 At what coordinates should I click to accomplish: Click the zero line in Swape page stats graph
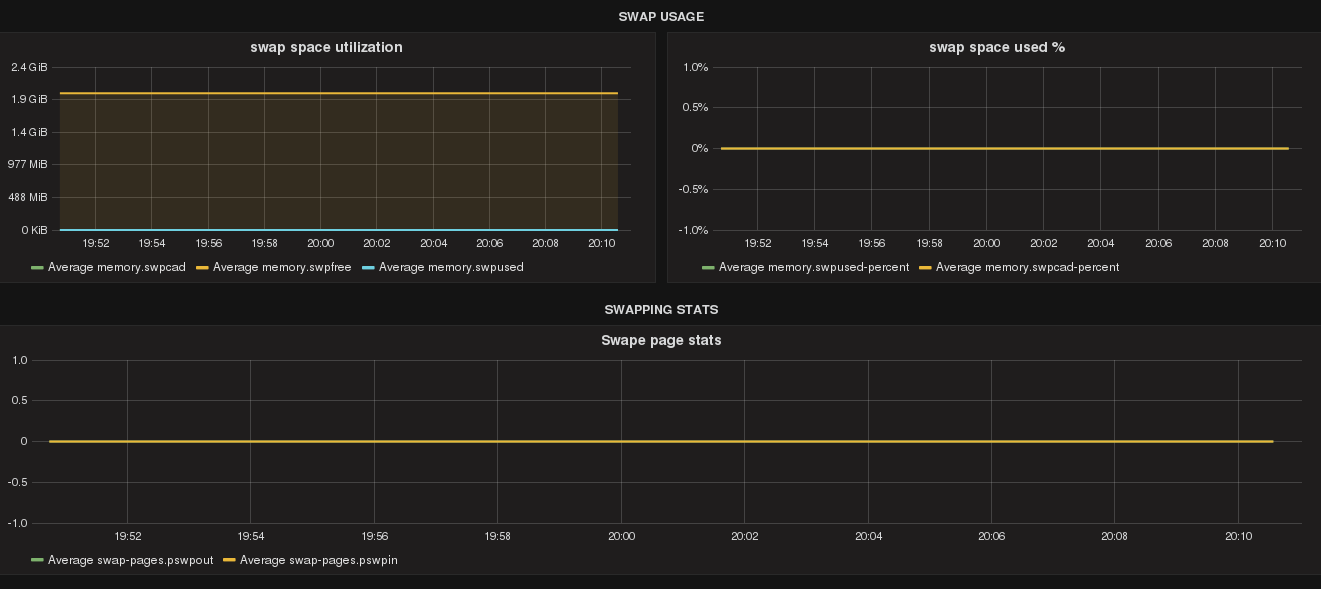click(661, 441)
